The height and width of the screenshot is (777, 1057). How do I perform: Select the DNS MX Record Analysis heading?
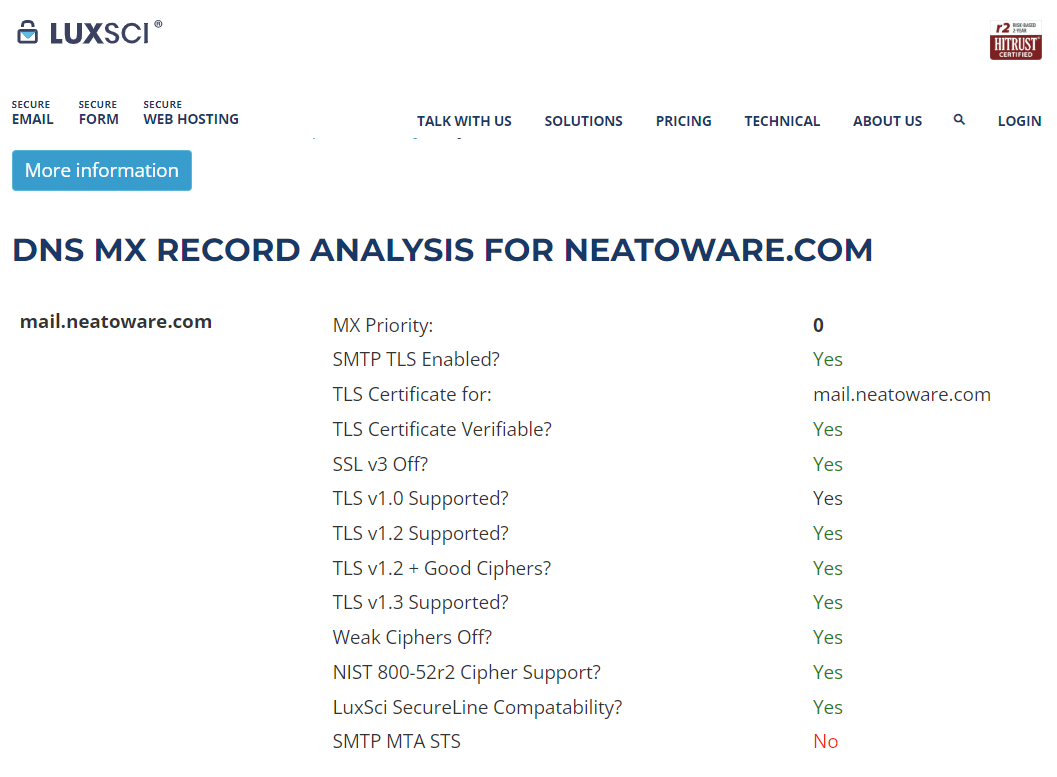tap(442, 250)
